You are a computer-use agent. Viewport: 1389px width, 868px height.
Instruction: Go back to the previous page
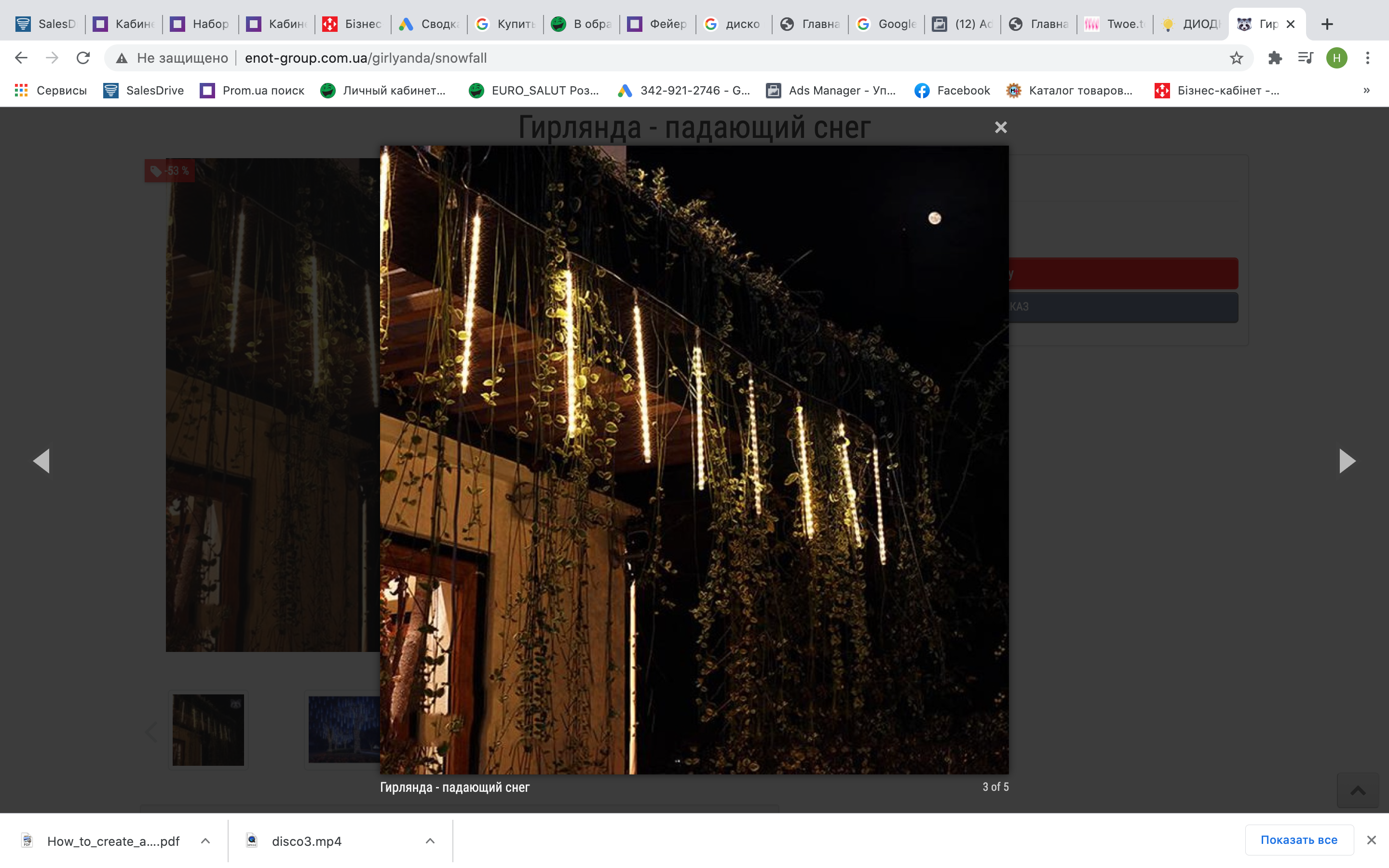click(x=21, y=58)
